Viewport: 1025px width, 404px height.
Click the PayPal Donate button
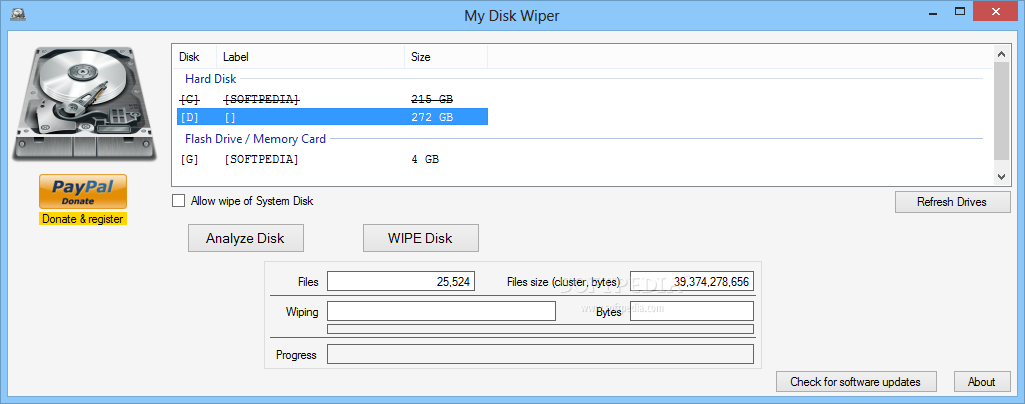coord(83,192)
